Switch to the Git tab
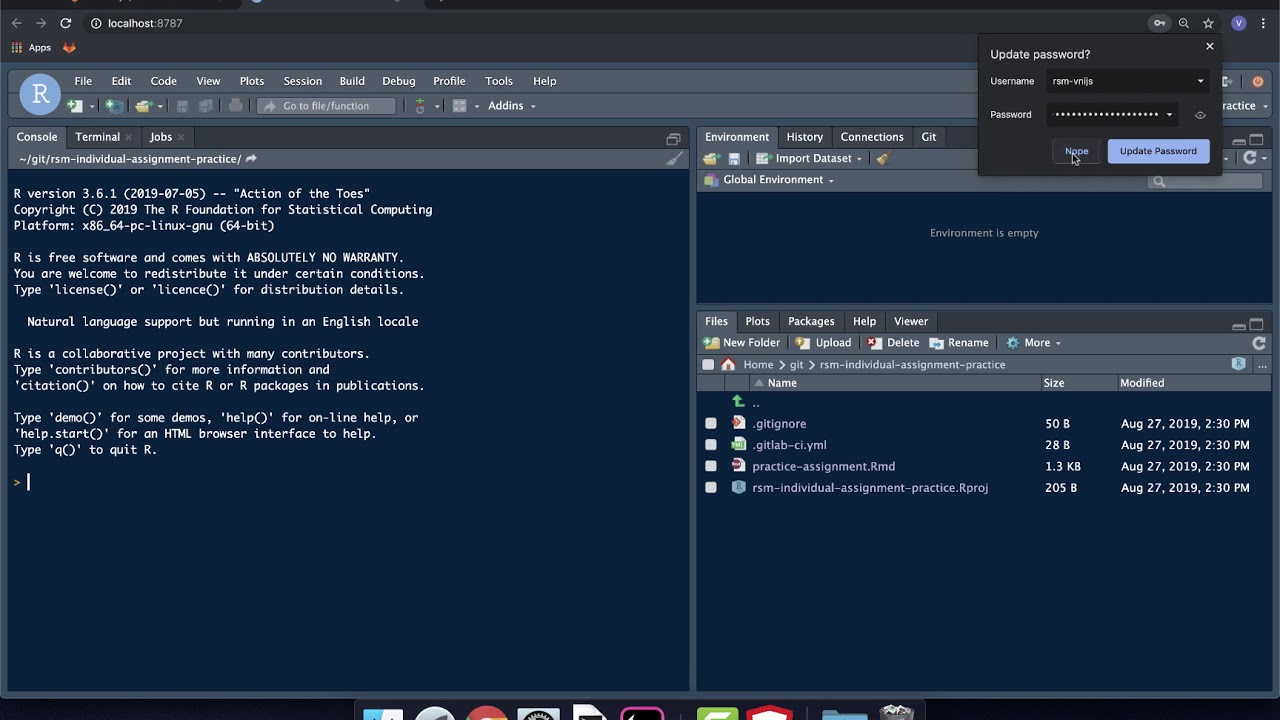Image resolution: width=1280 pixels, height=720 pixels. (928, 137)
